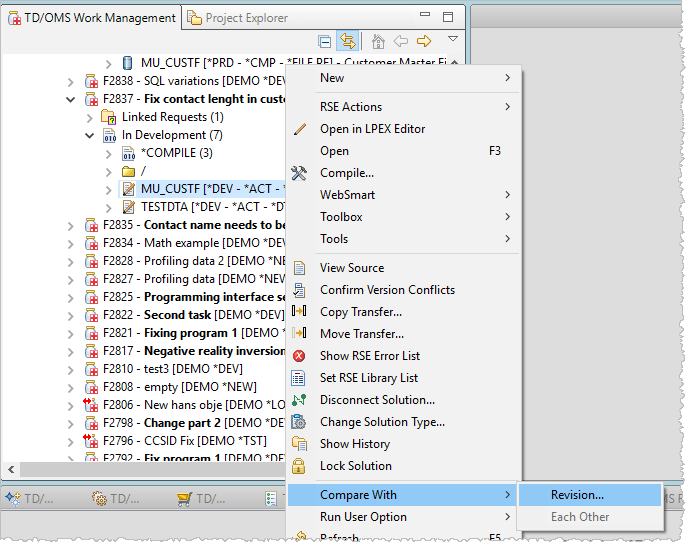Viewport: 687px width, 546px height.
Task: Click the yellow forward arrow icon
Action: 424,42
